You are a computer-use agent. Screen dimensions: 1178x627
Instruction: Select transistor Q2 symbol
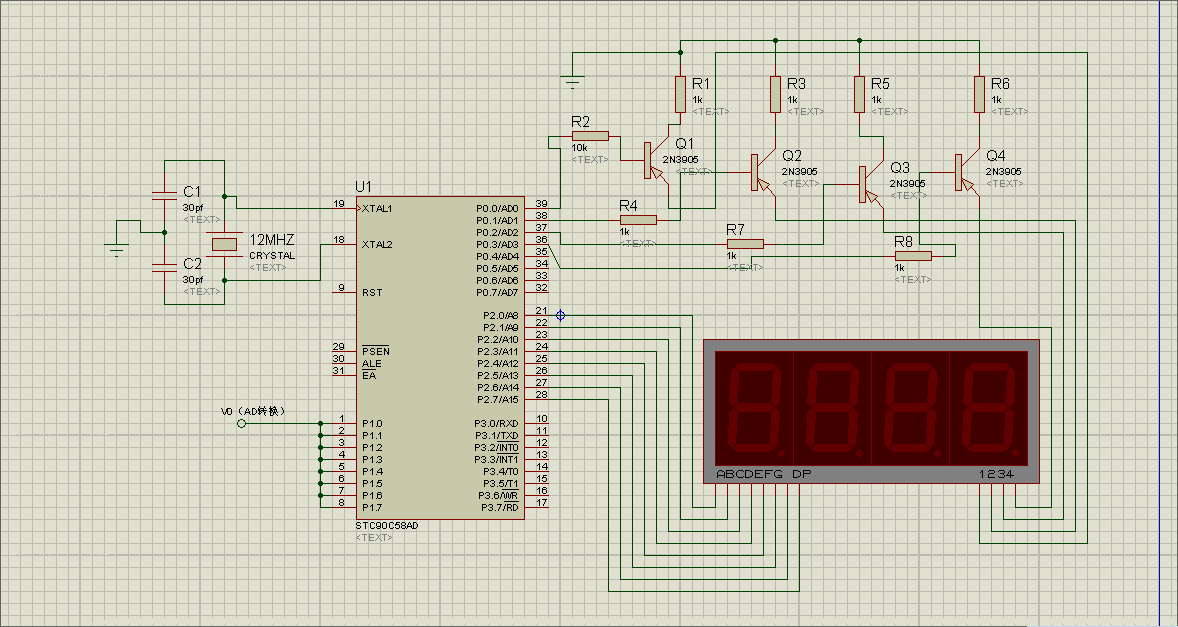point(761,172)
